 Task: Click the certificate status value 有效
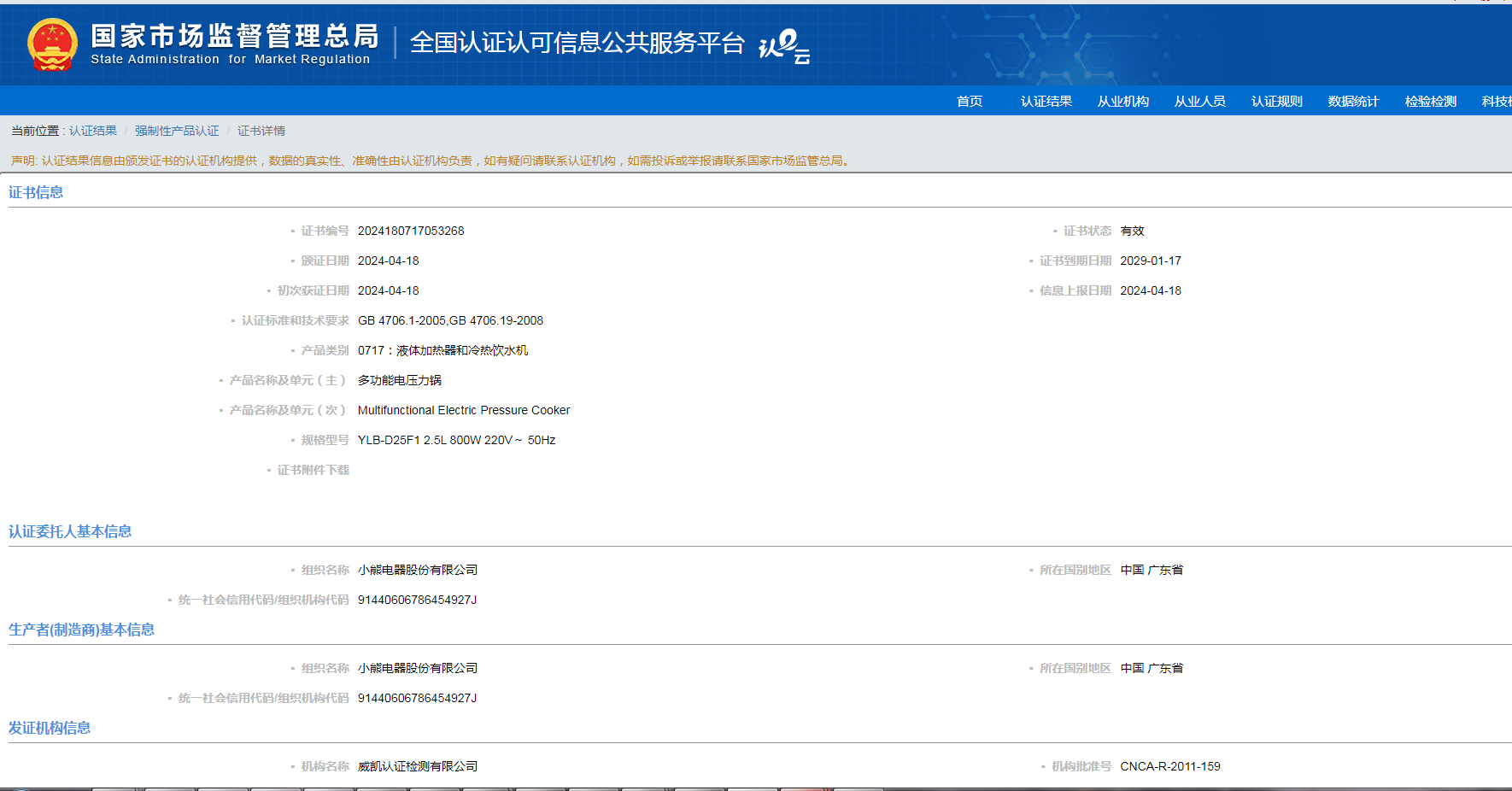(x=1132, y=231)
